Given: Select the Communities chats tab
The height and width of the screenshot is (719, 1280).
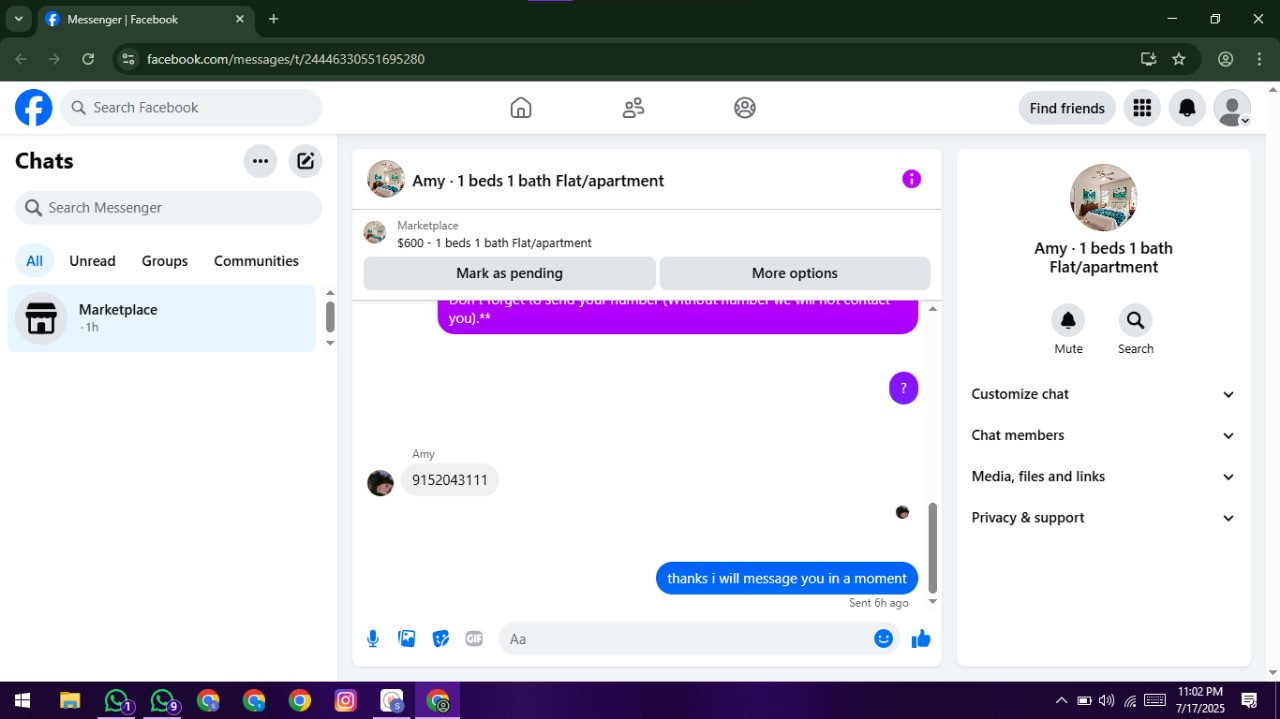Looking at the screenshot, I should [256, 261].
